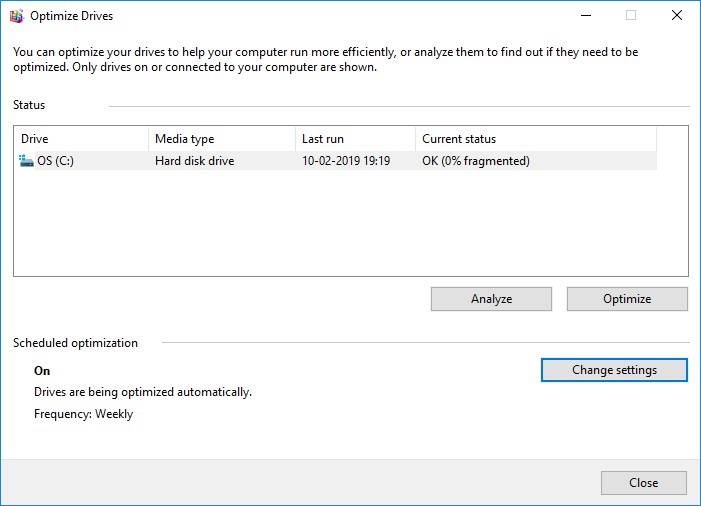The width and height of the screenshot is (701, 506).
Task: Click the "Frequency: Weekly" text
Action: pos(84,414)
